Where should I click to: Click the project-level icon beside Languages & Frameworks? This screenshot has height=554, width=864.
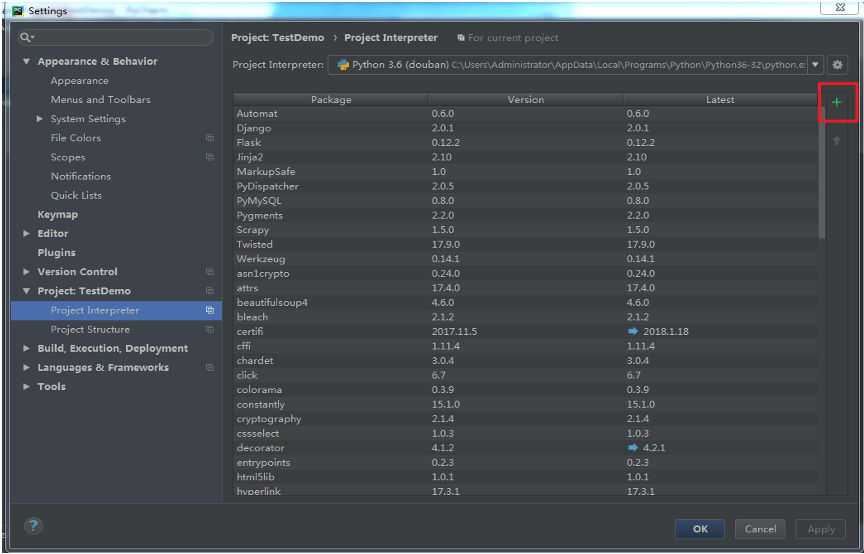[210, 368]
